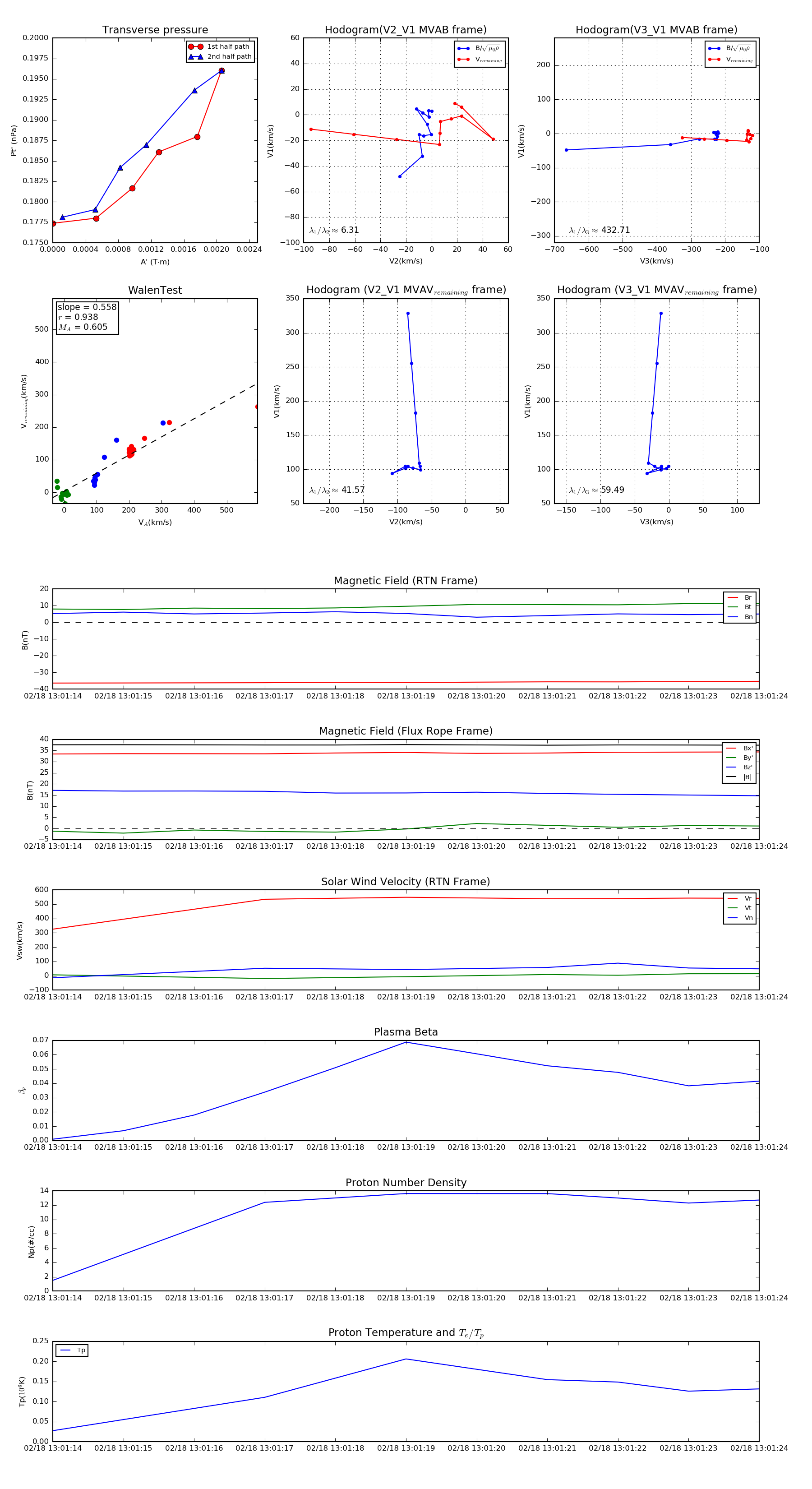Screen dimensions: 812x1489
Task: Click the "Proton Number Density" title
Action: coord(406,1183)
